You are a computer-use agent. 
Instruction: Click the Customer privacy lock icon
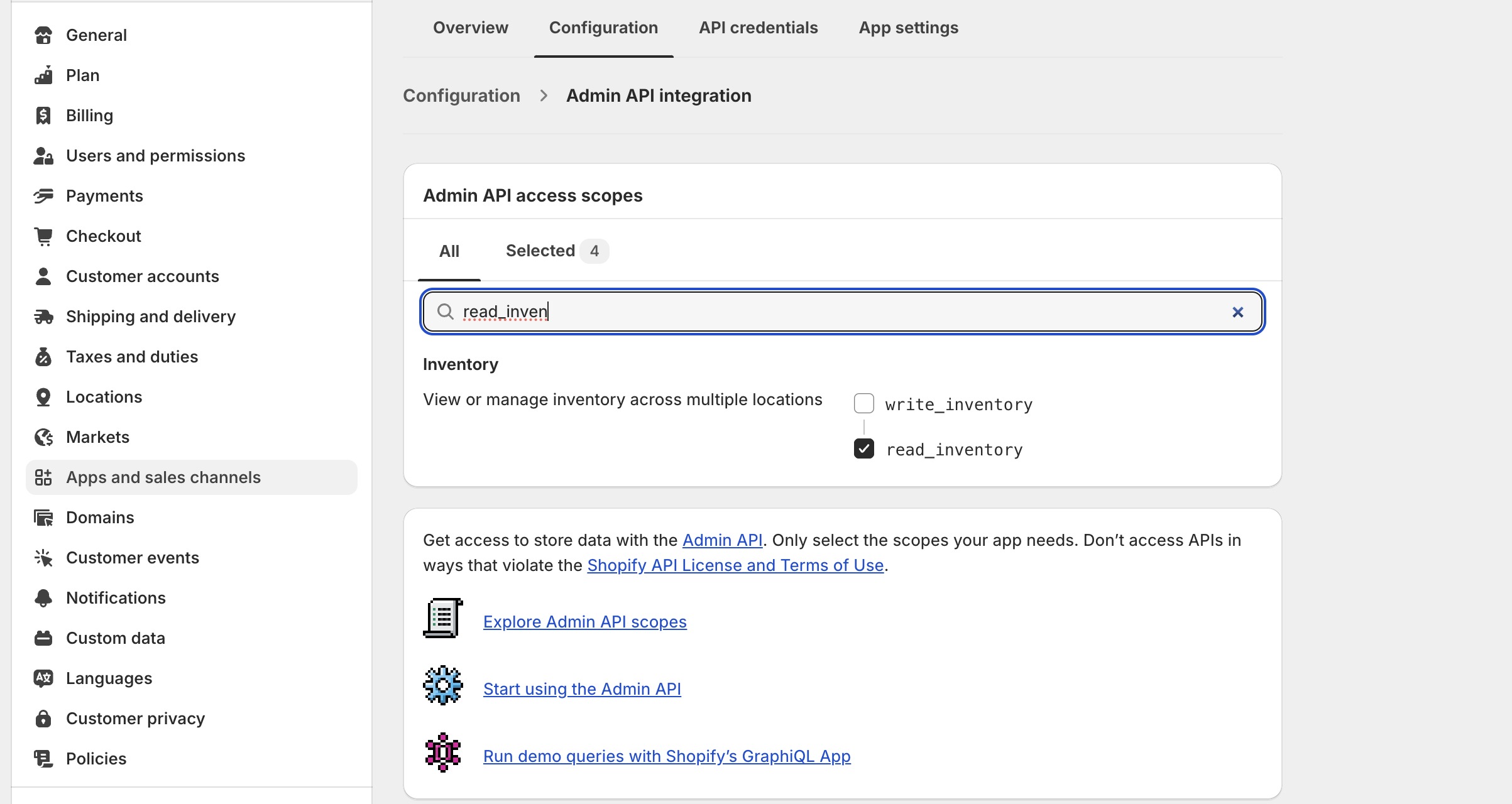[x=43, y=719]
